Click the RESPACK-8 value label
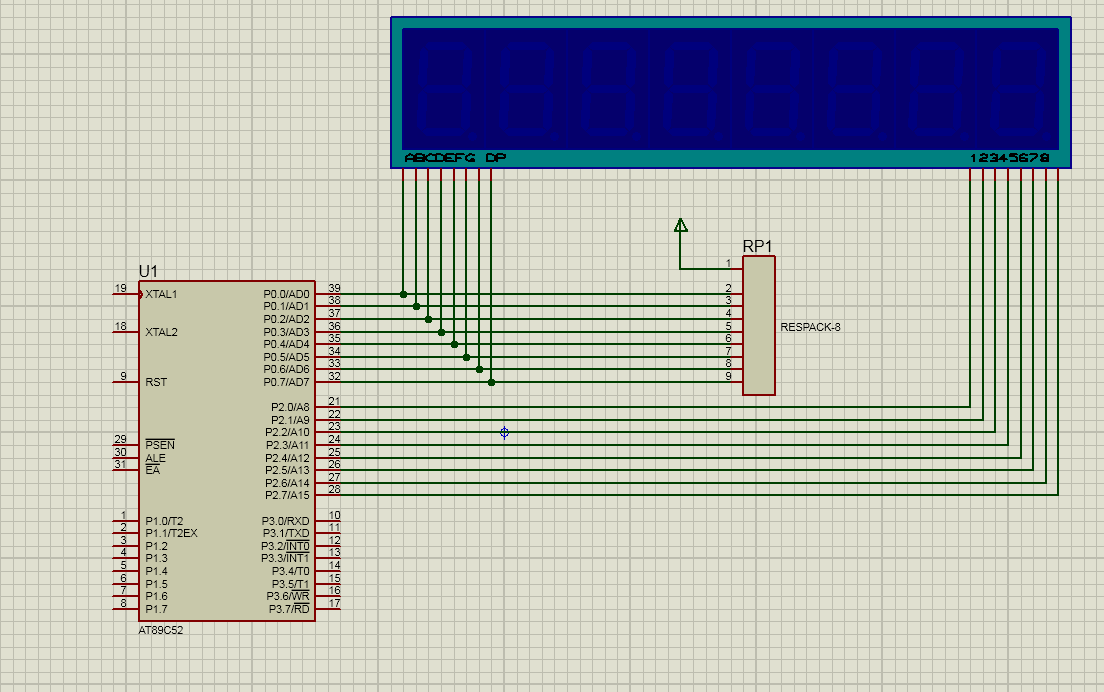This screenshot has width=1104, height=692. (x=810, y=327)
